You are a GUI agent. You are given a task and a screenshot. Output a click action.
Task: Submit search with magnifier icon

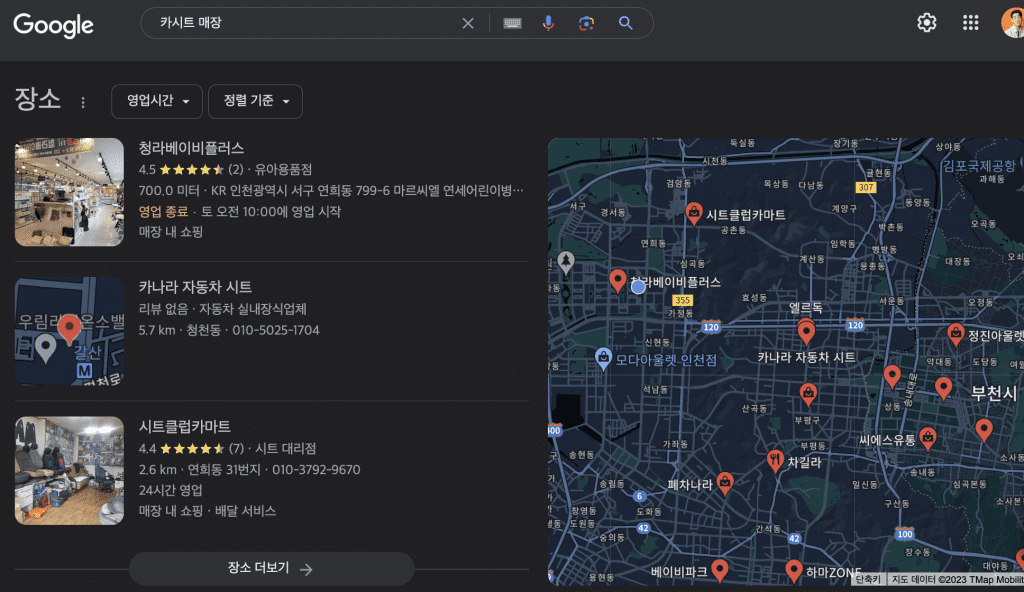coord(626,24)
